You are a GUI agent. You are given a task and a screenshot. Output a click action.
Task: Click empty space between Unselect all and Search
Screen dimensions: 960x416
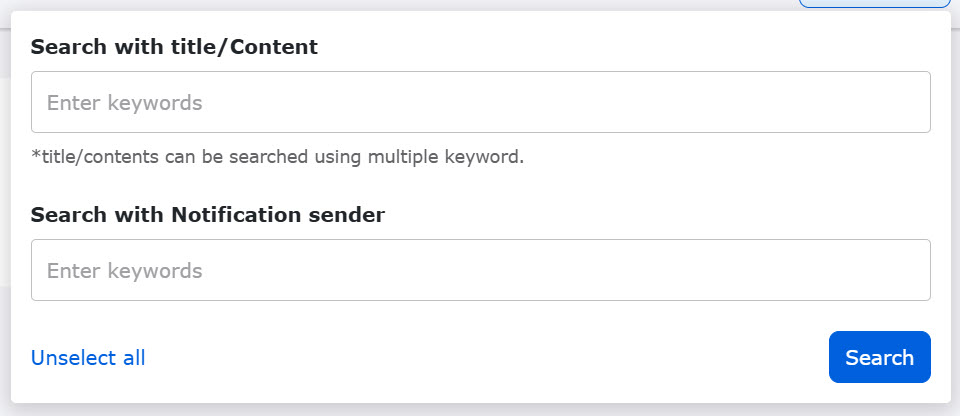(x=480, y=358)
